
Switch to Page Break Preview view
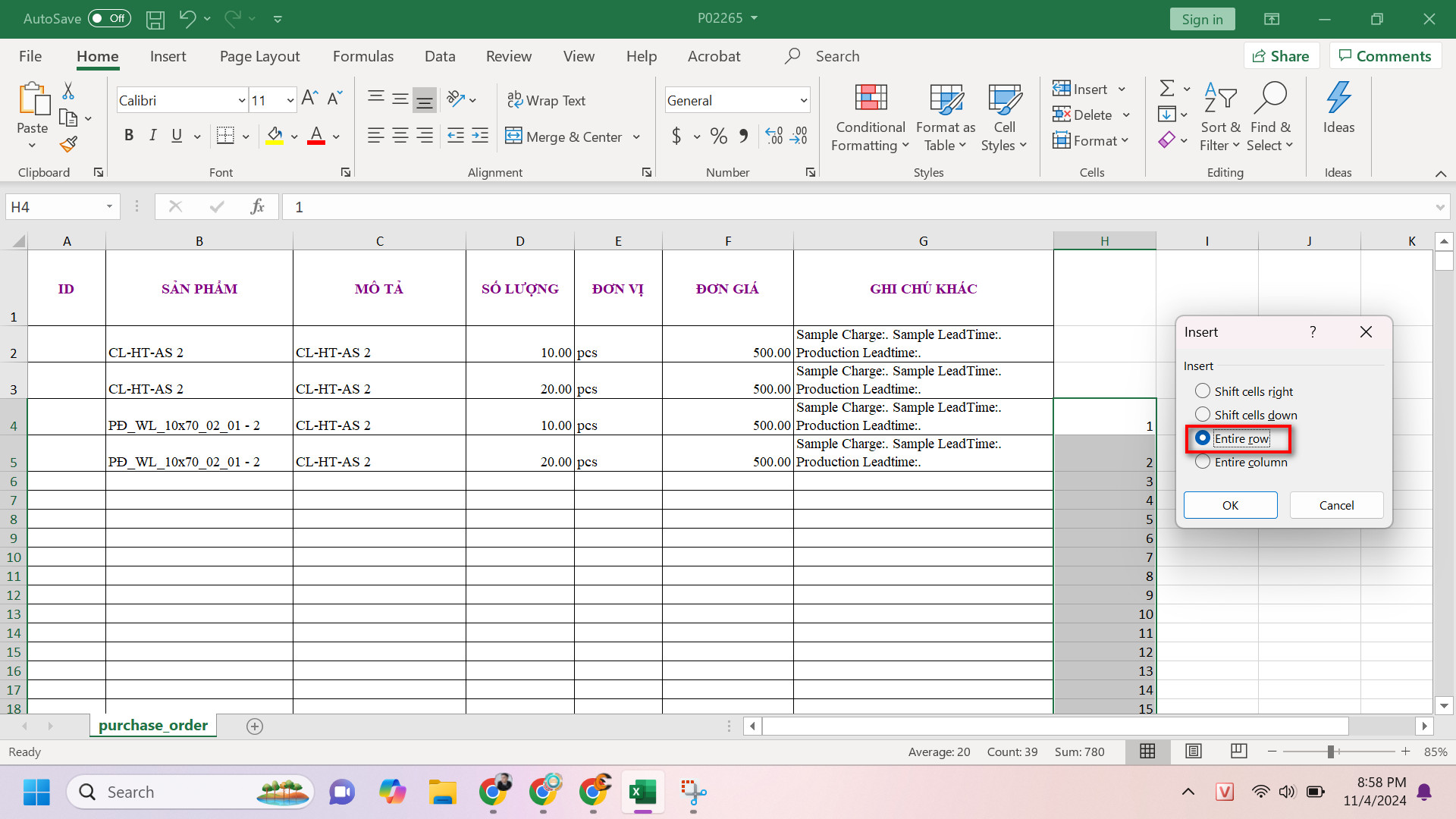click(1238, 752)
